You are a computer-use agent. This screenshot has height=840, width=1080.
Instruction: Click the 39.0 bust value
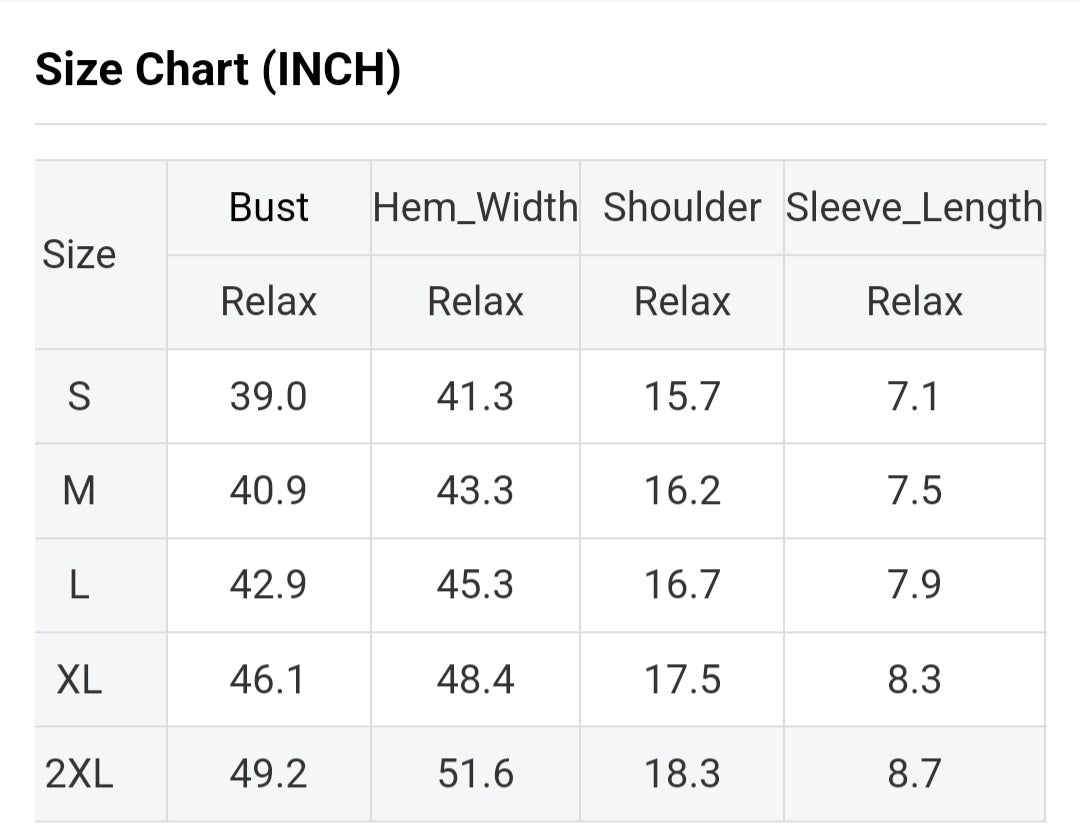coord(268,397)
